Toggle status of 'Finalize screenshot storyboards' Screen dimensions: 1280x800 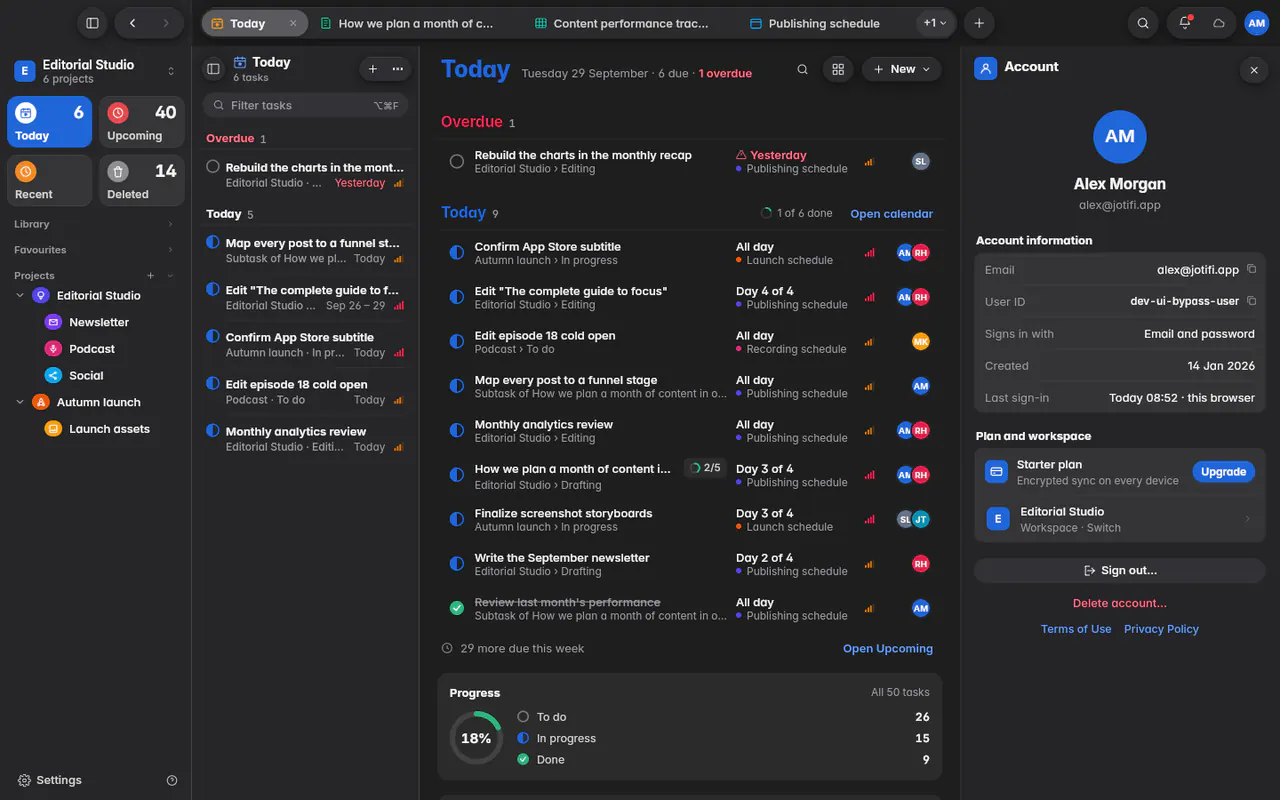point(457,519)
